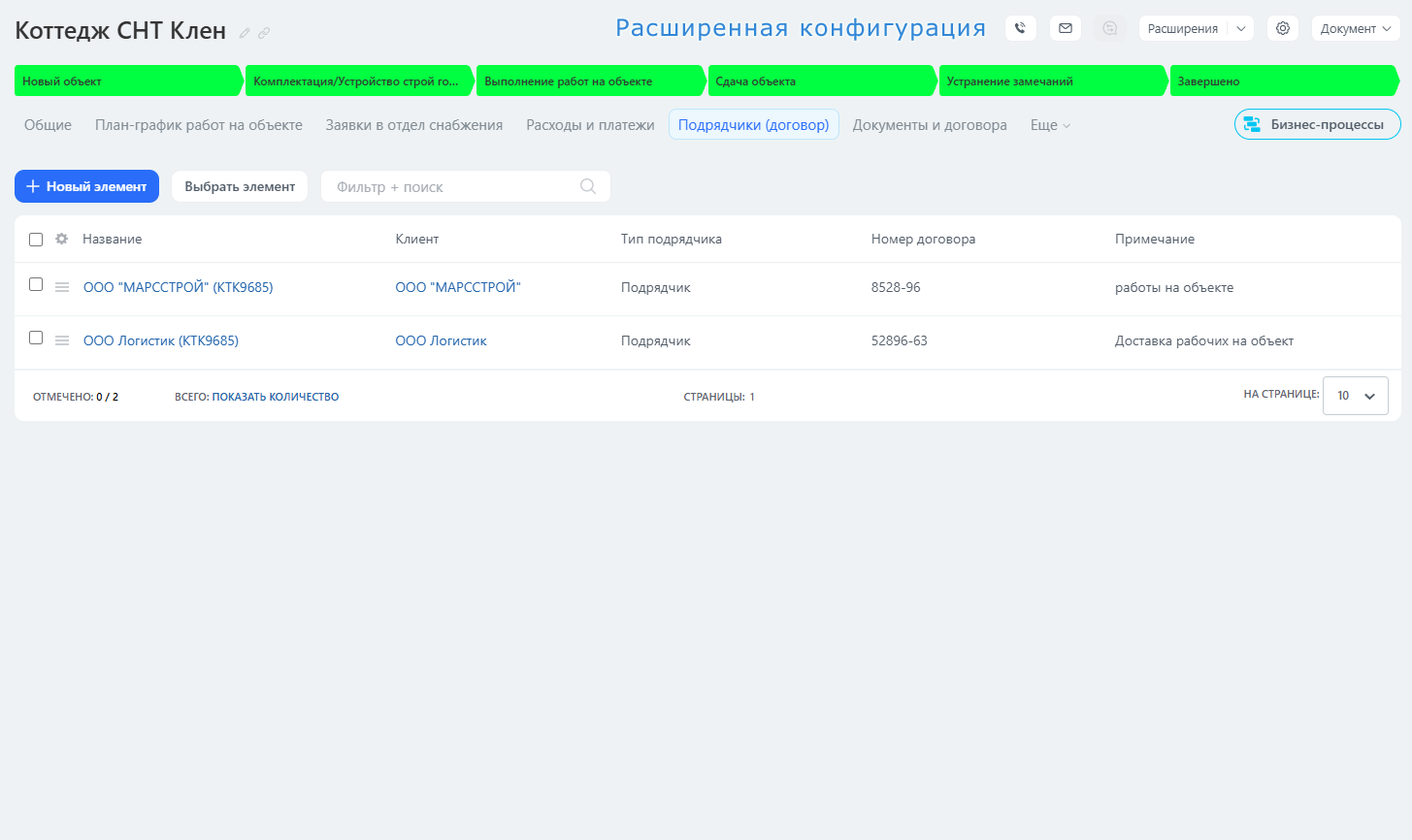Click the pencil icon beside Коттедж СНТ Клен

[245, 33]
